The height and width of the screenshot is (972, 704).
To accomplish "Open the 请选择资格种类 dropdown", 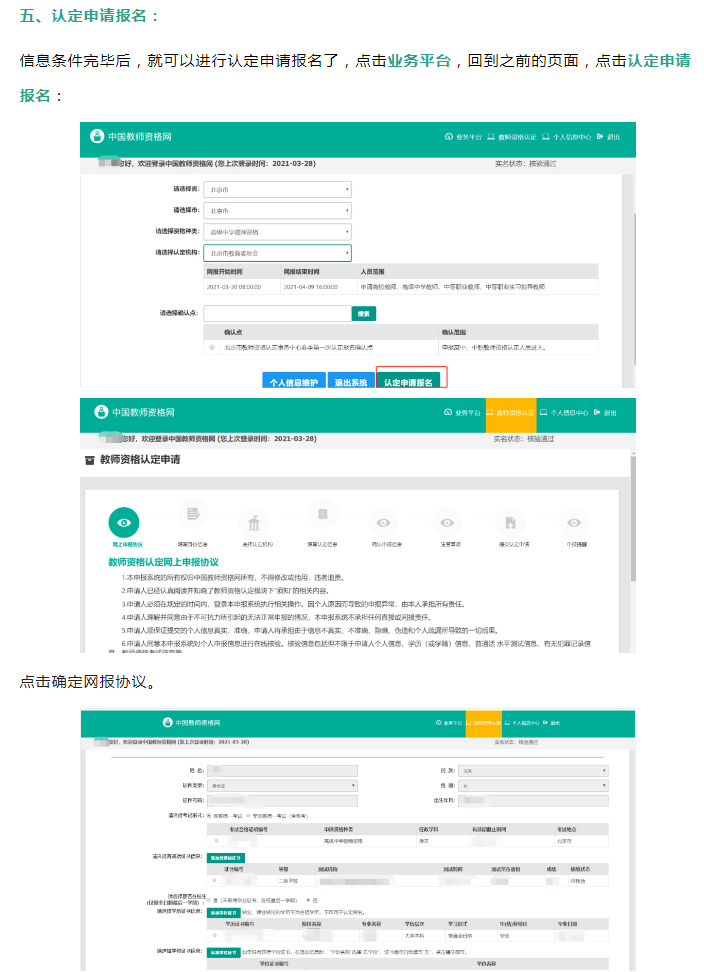I will point(277,232).
